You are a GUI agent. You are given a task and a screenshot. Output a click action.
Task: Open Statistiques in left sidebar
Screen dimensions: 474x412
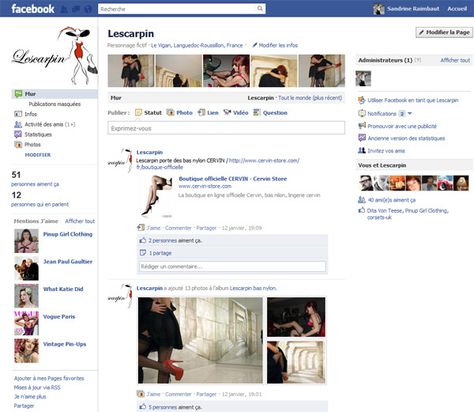click(x=38, y=134)
